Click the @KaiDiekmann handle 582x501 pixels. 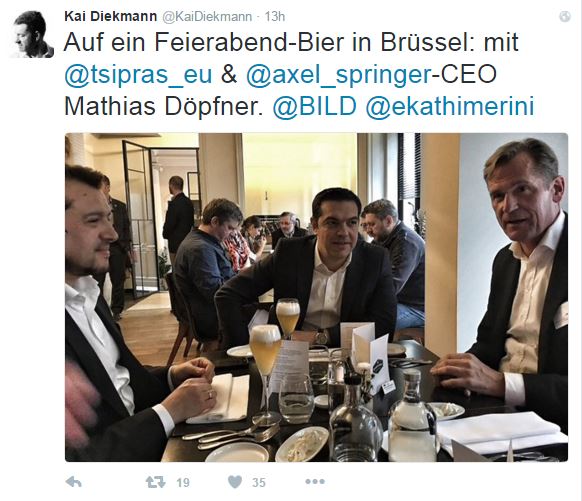(207, 17)
